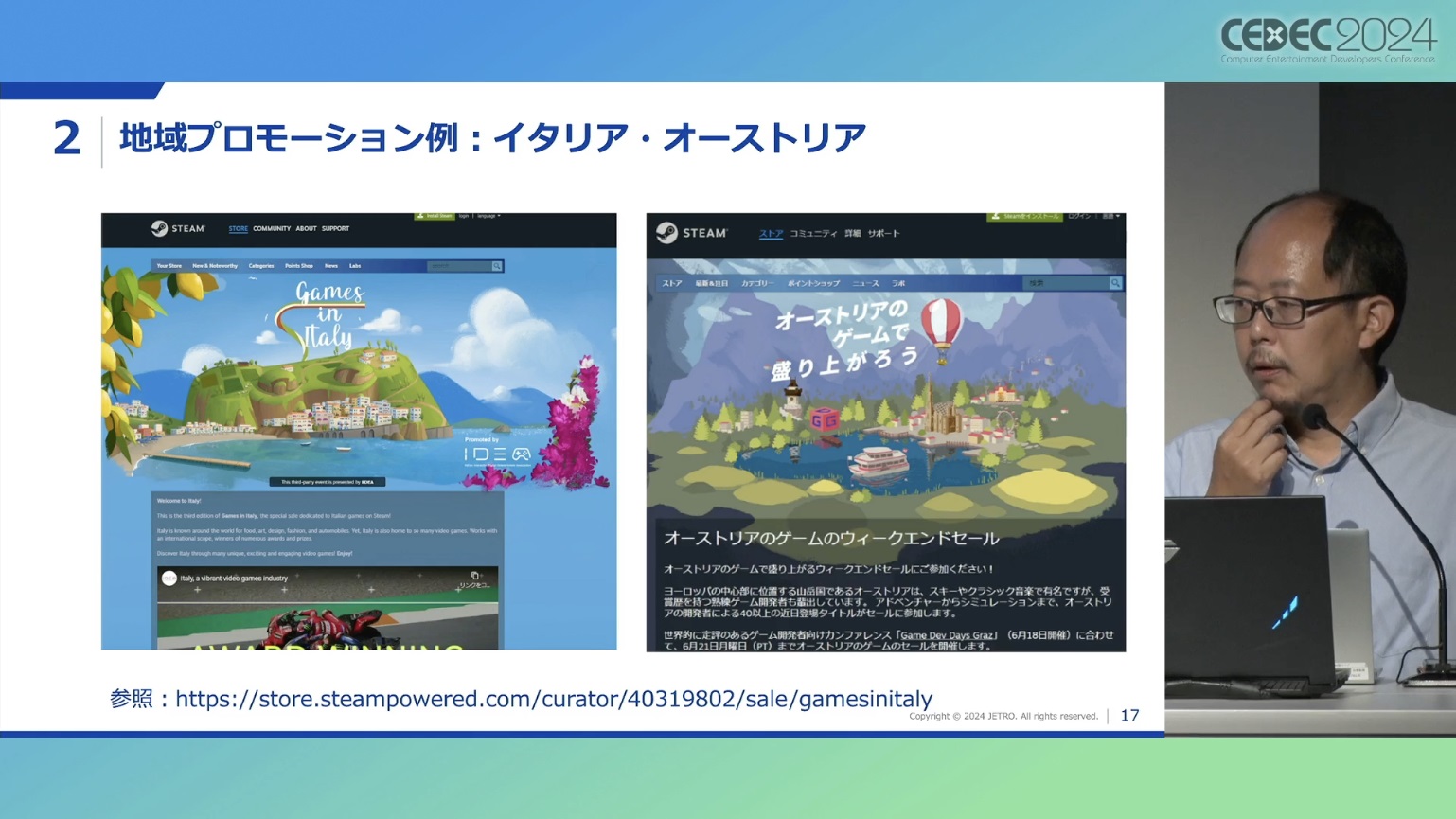Click the search magnifier on the Italy page

496,266
